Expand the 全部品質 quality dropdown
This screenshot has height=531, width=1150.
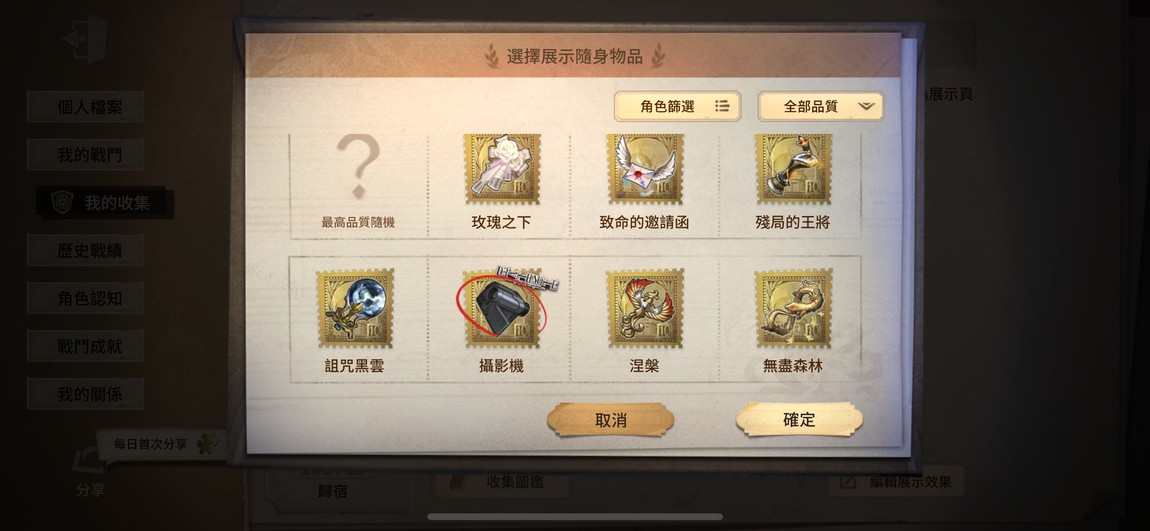click(x=821, y=106)
